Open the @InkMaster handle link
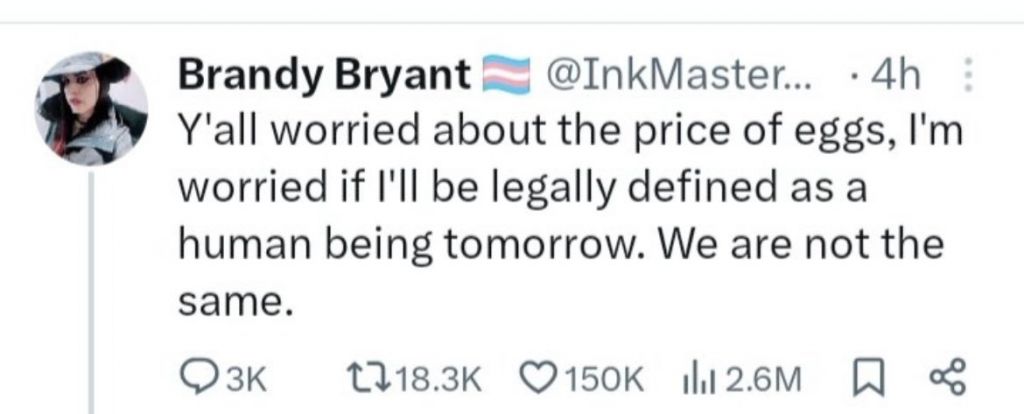Image resolution: width=1024 pixels, height=414 pixels. coord(680,75)
